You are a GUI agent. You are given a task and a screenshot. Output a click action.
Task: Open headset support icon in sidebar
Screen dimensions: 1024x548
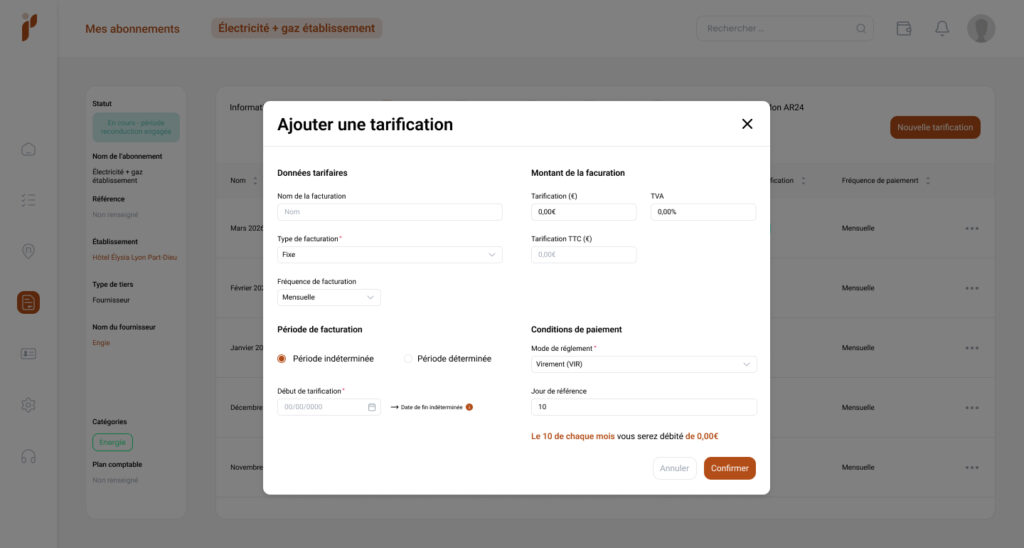coord(28,457)
